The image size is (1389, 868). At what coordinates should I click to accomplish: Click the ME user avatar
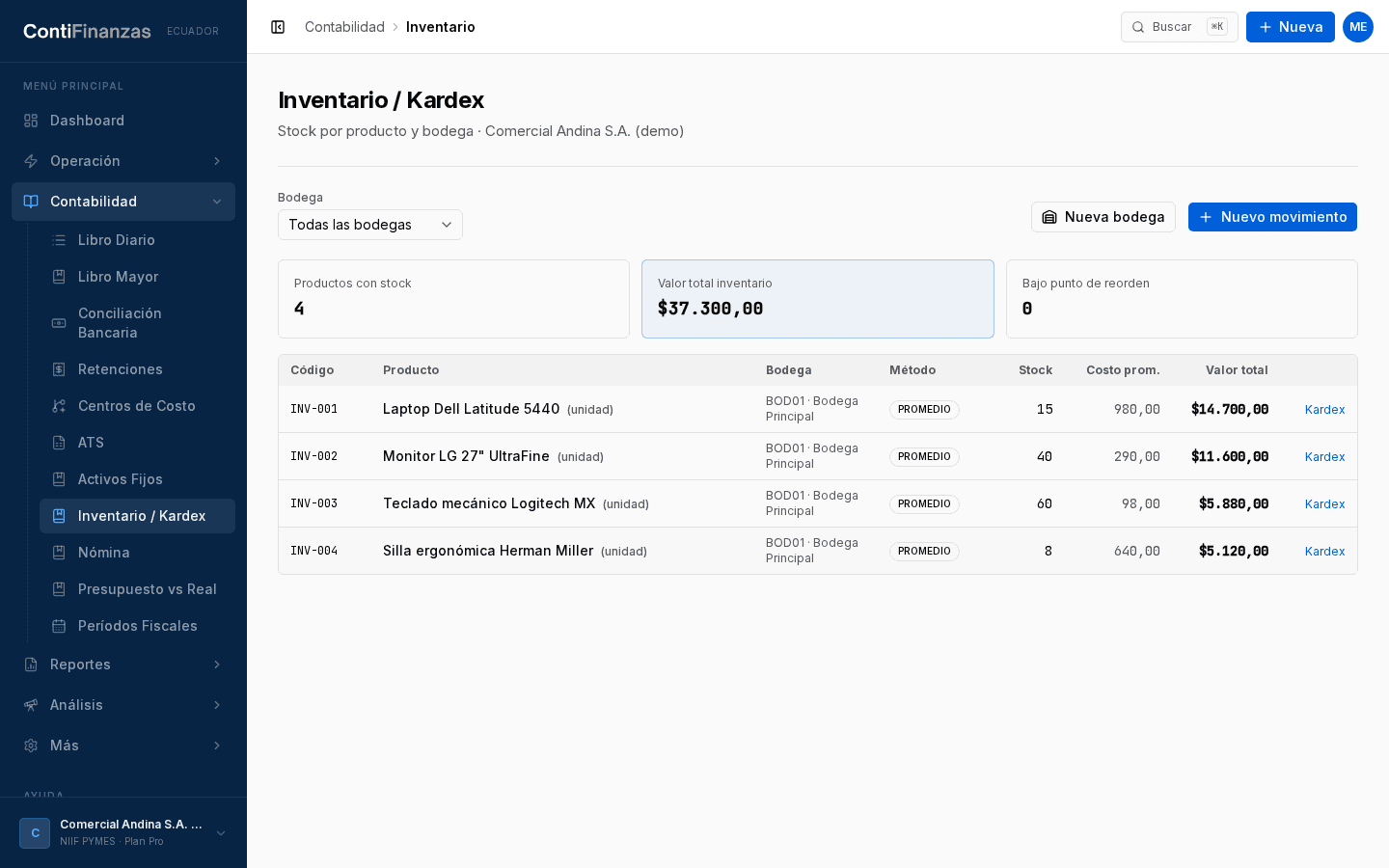(1358, 27)
